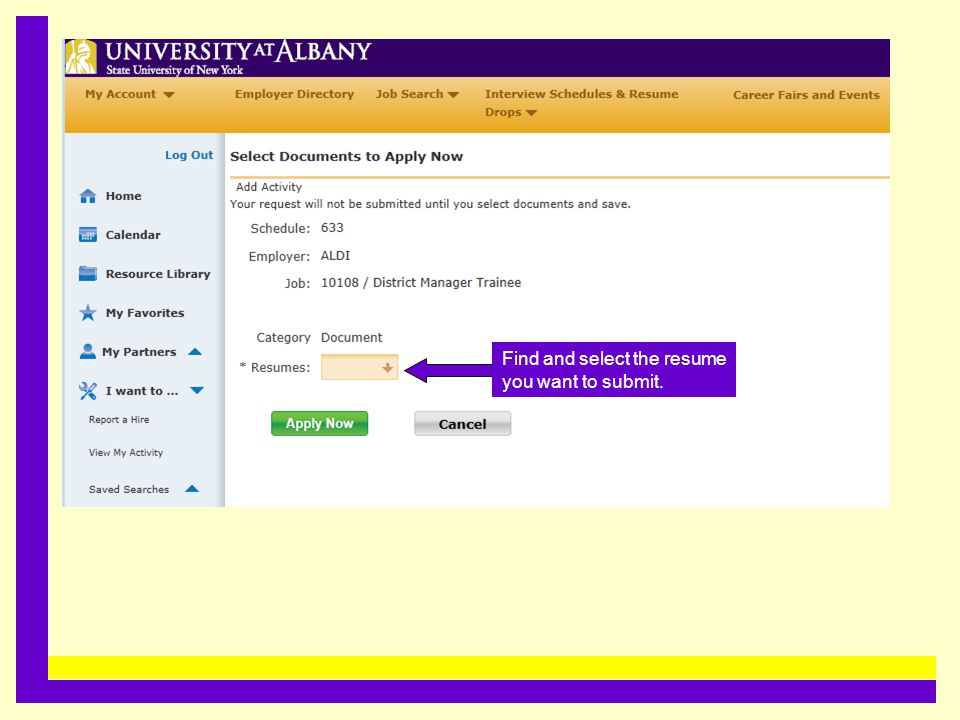Click the arrow beside Drops
Image resolution: width=960 pixels, height=720 pixels.
click(531, 113)
